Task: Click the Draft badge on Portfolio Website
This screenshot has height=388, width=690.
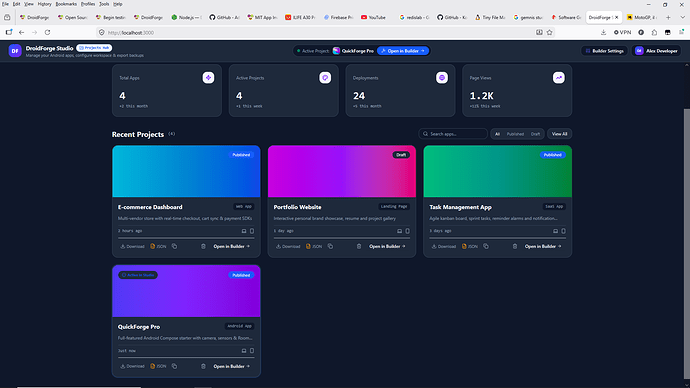Action: click(x=401, y=155)
